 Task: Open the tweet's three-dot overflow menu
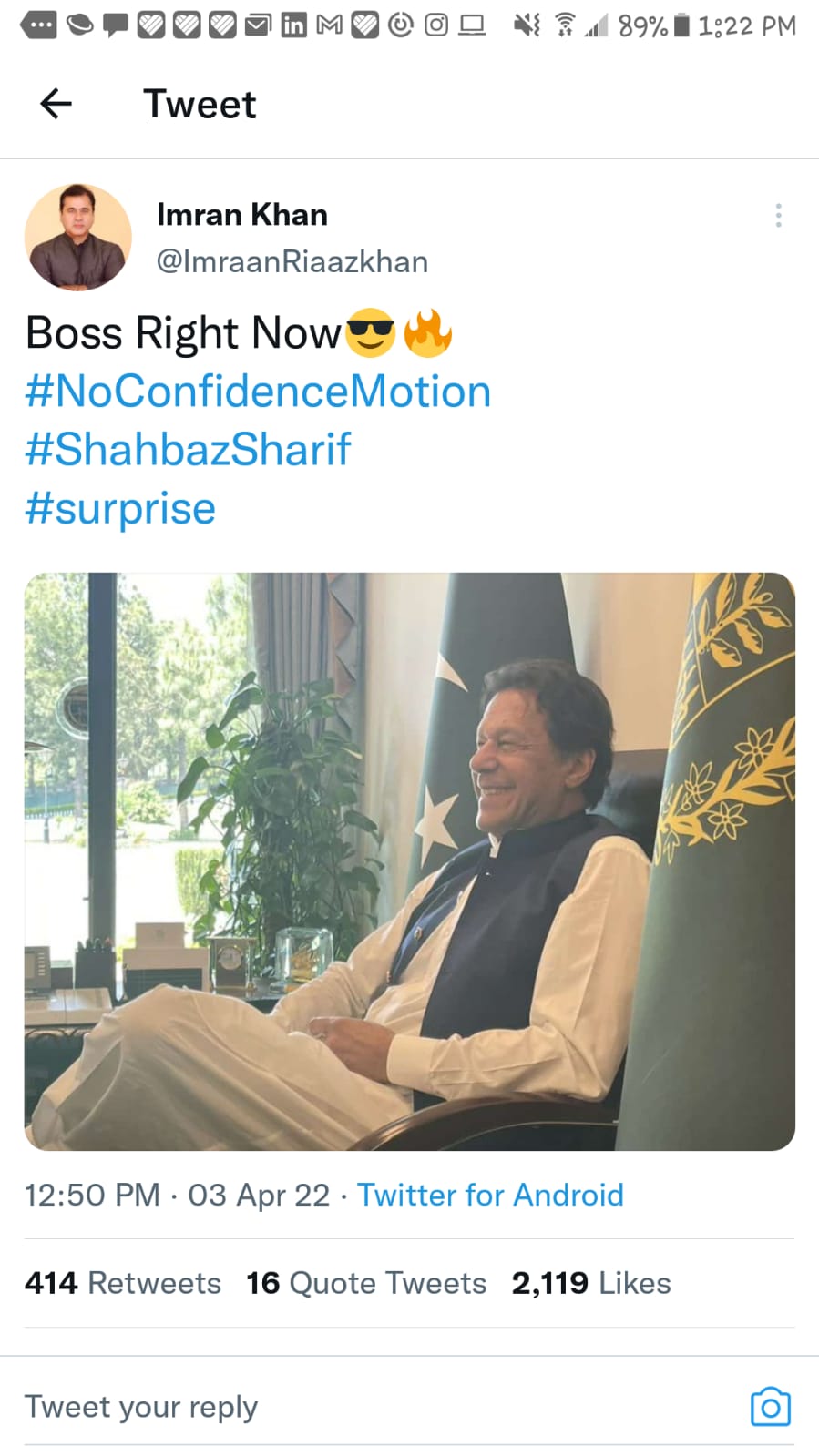778,216
